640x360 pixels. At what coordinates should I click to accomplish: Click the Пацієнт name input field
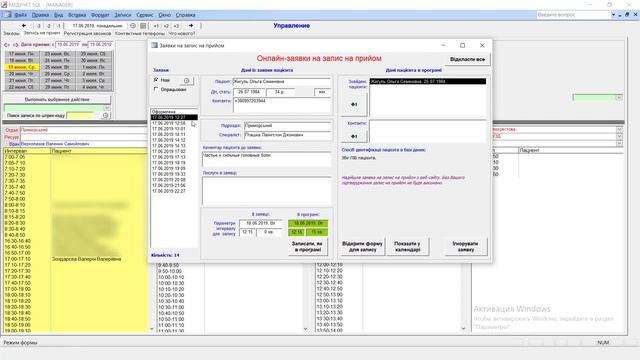[x=282, y=82]
